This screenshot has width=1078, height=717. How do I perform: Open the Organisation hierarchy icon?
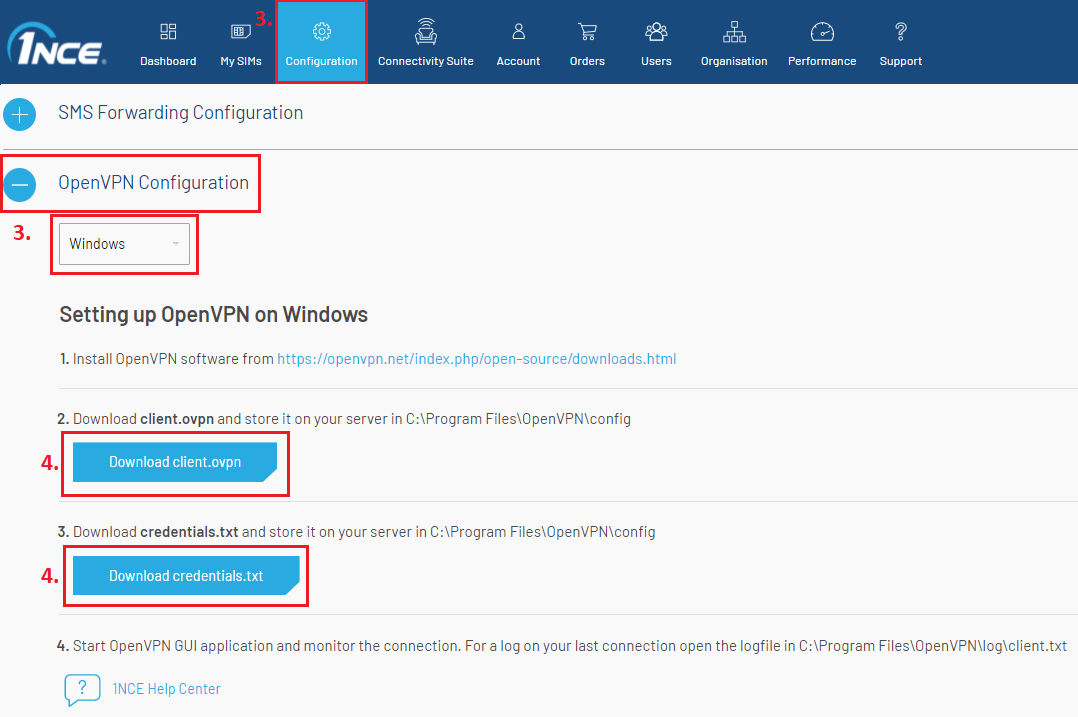734,32
